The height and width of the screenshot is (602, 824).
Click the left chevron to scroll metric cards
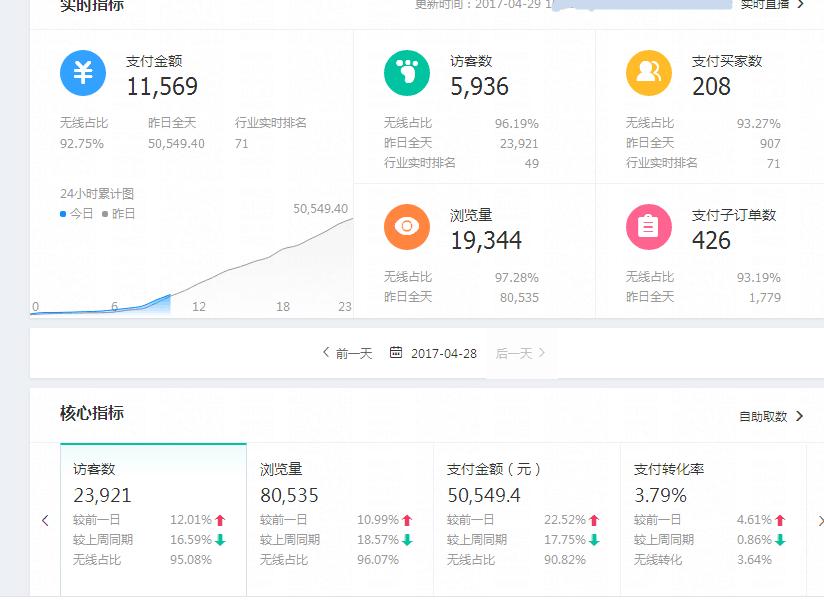coord(43,521)
